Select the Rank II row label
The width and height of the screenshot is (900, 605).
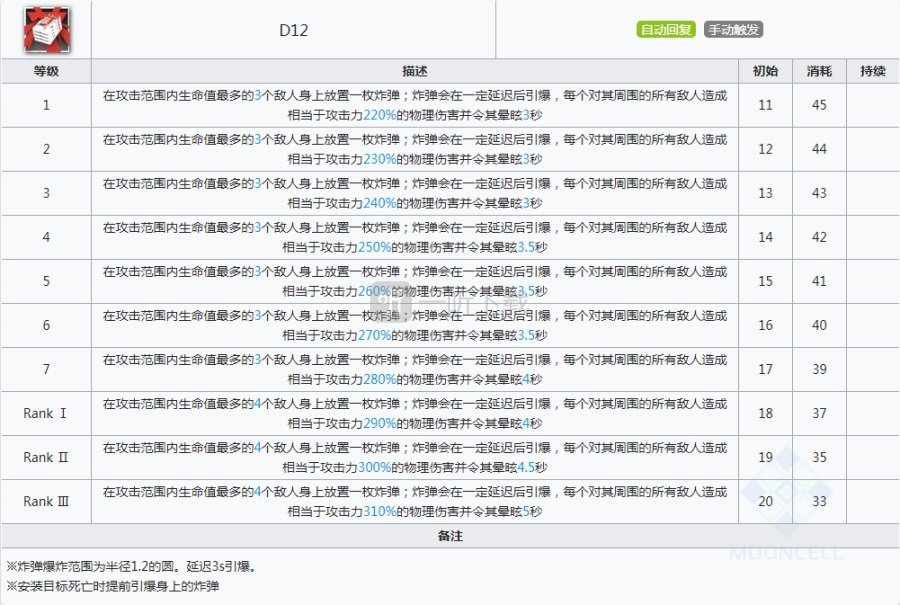tap(45, 457)
